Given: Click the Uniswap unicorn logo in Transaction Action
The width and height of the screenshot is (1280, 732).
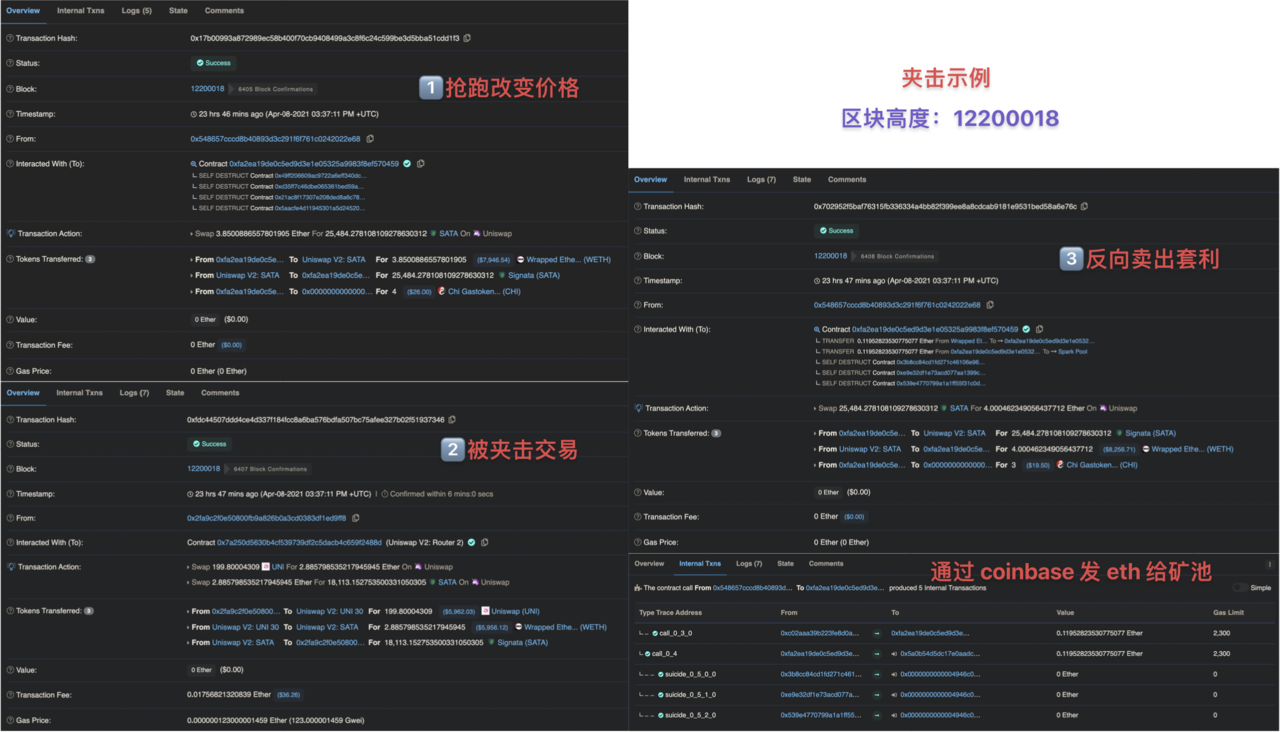Looking at the screenshot, I should pos(476,233).
